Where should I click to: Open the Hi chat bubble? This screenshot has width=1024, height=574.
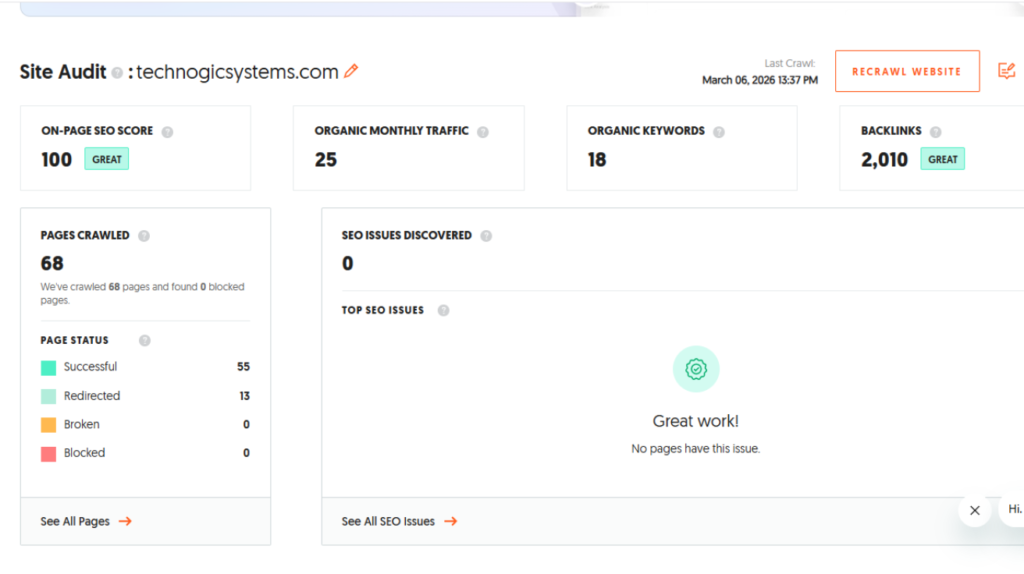(x=1013, y=509)
